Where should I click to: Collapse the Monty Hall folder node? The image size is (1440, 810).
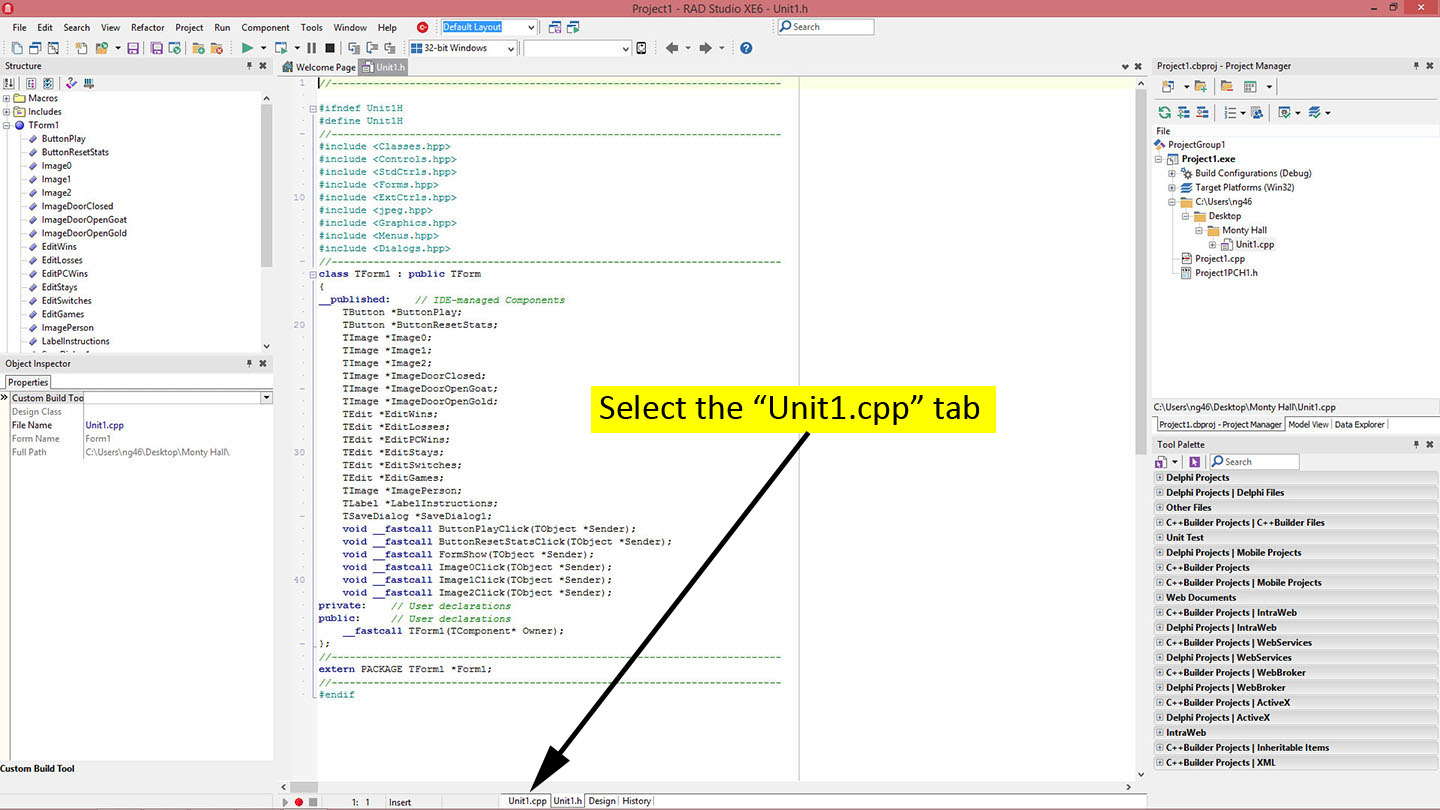[x=1199, y=230]
